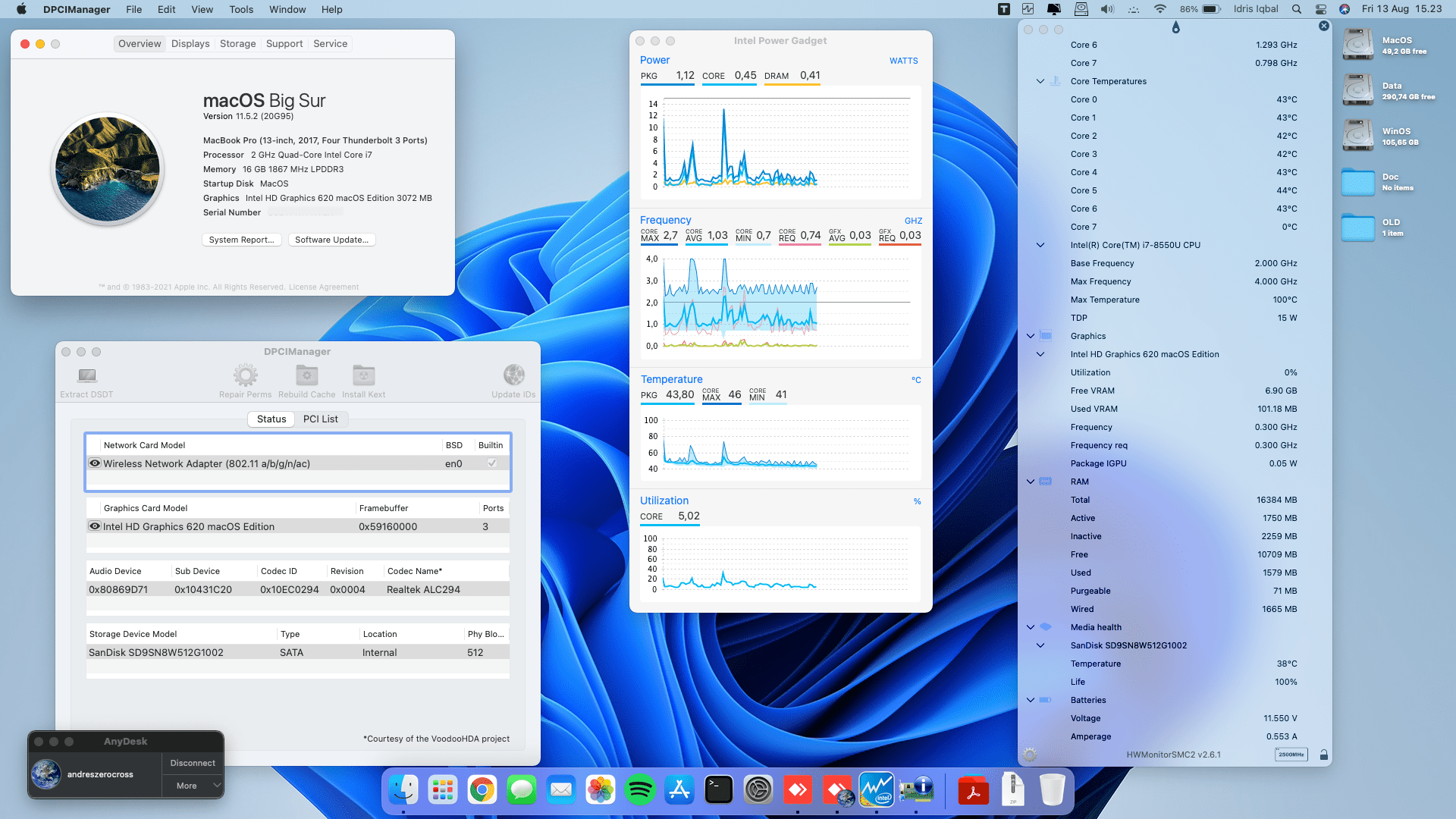Screen dimensions: 1456x819
Task: Switch to the Storage tab
Action: pos(237,44)
